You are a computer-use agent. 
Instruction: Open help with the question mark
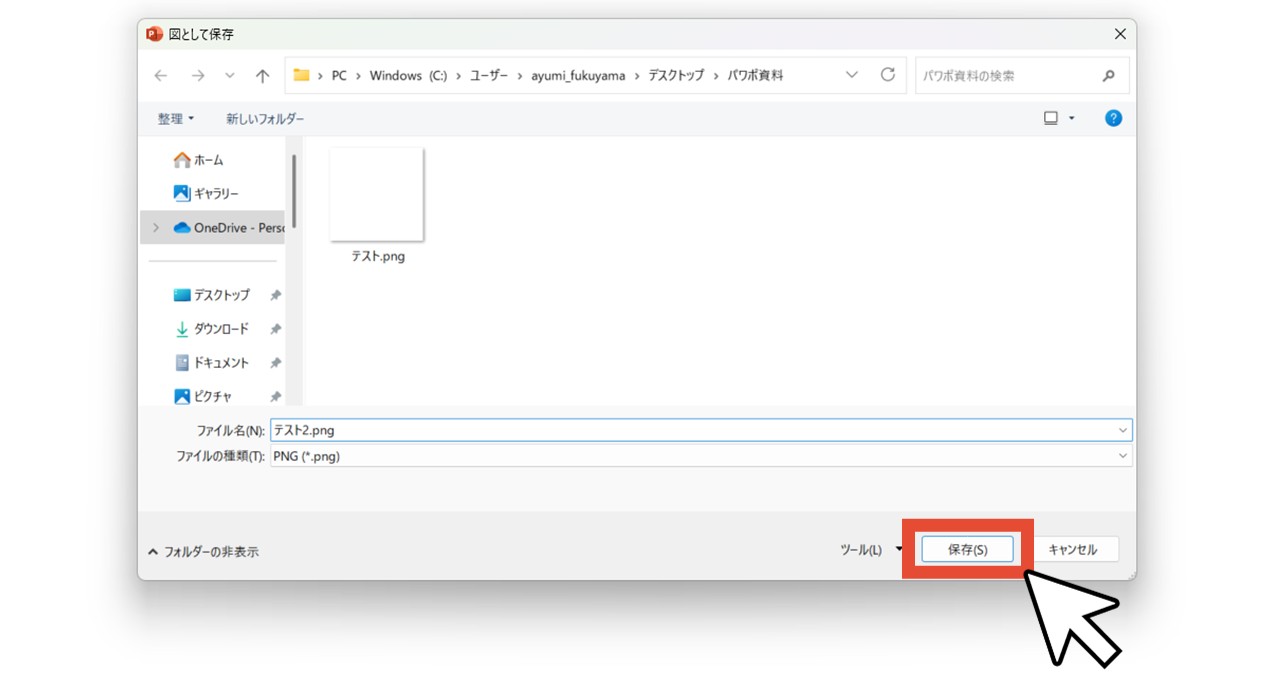pos(1113,118)
